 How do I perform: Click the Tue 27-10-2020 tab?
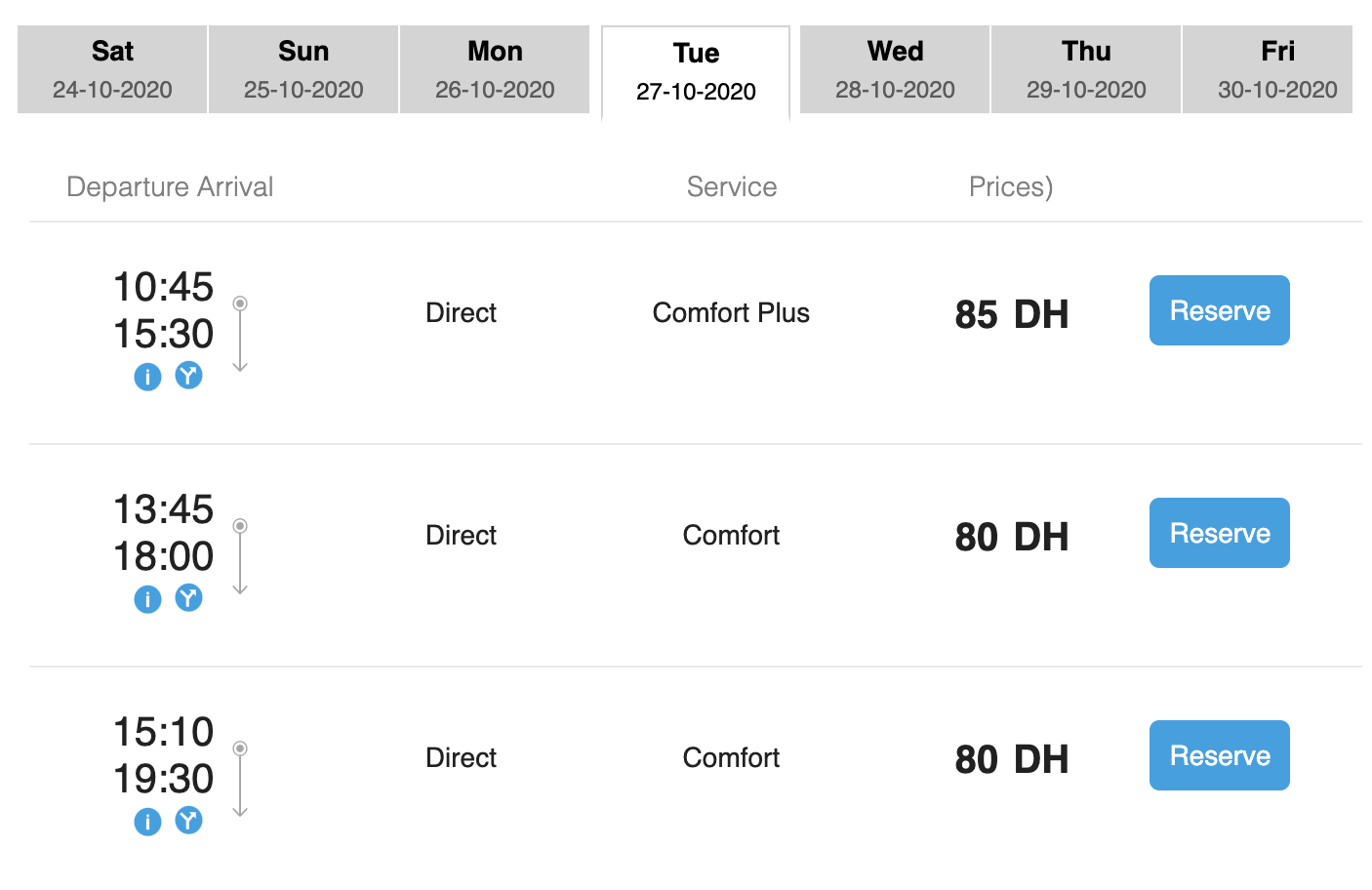pyautogui.click(x=696, y=71)
